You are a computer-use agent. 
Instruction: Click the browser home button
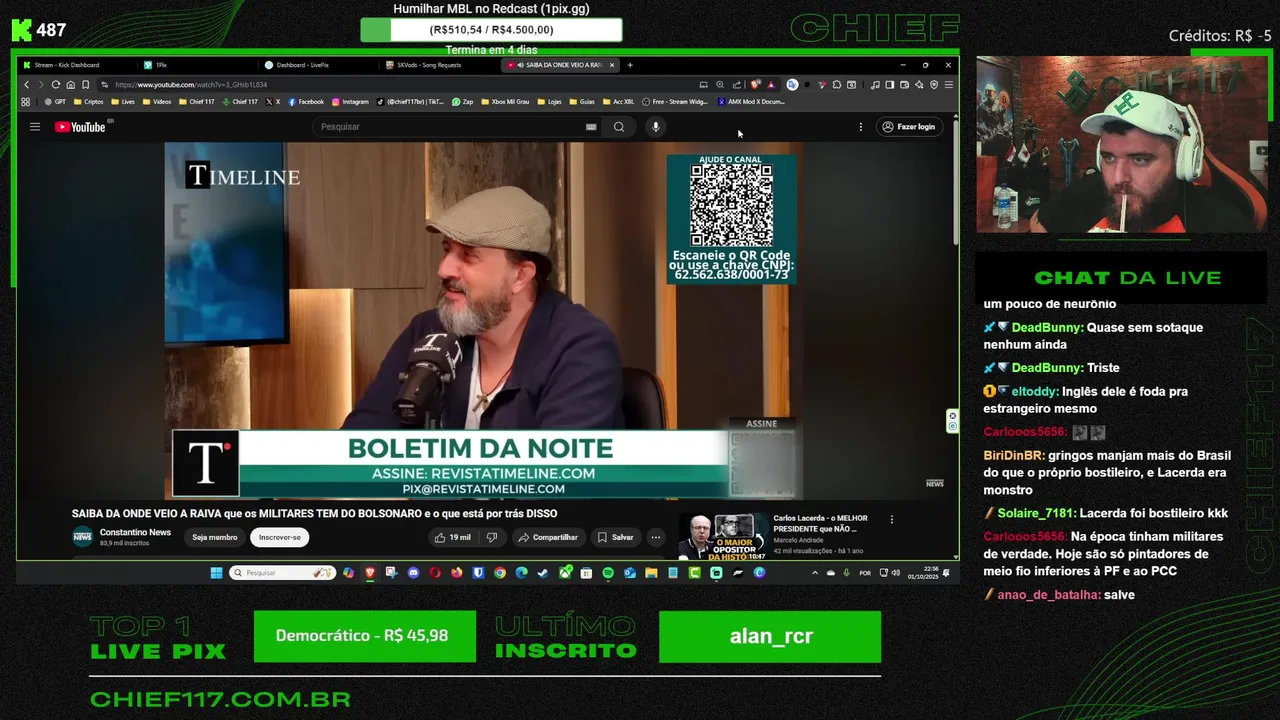pos(70,85)
